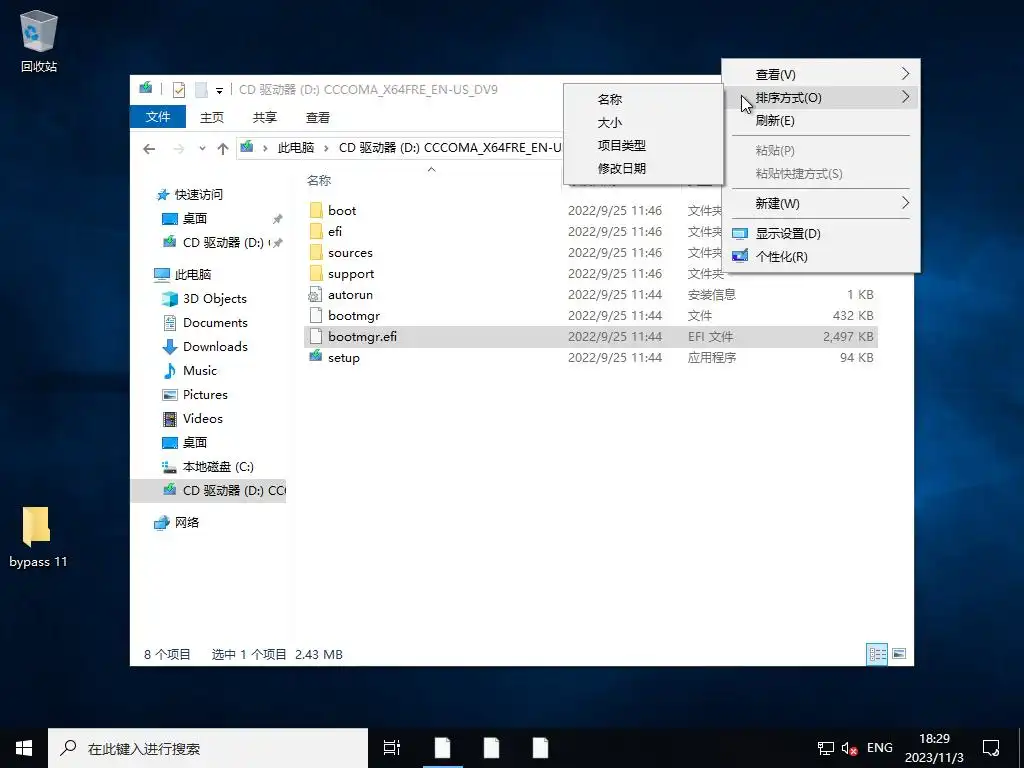Image resolution: width=1024 pixels, height=768 pixels.
Task: Click the forward navigation arrow
Action: (178, 149)
